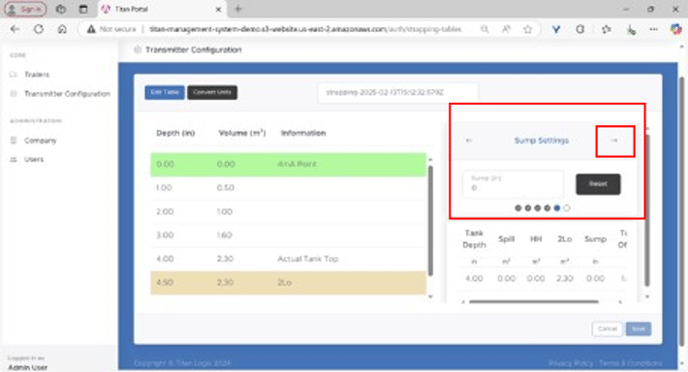Image resolution: width=688 pixels, height=372 pixels.
Task: Click the blue Y extension icon
Action: pos(556,29)
